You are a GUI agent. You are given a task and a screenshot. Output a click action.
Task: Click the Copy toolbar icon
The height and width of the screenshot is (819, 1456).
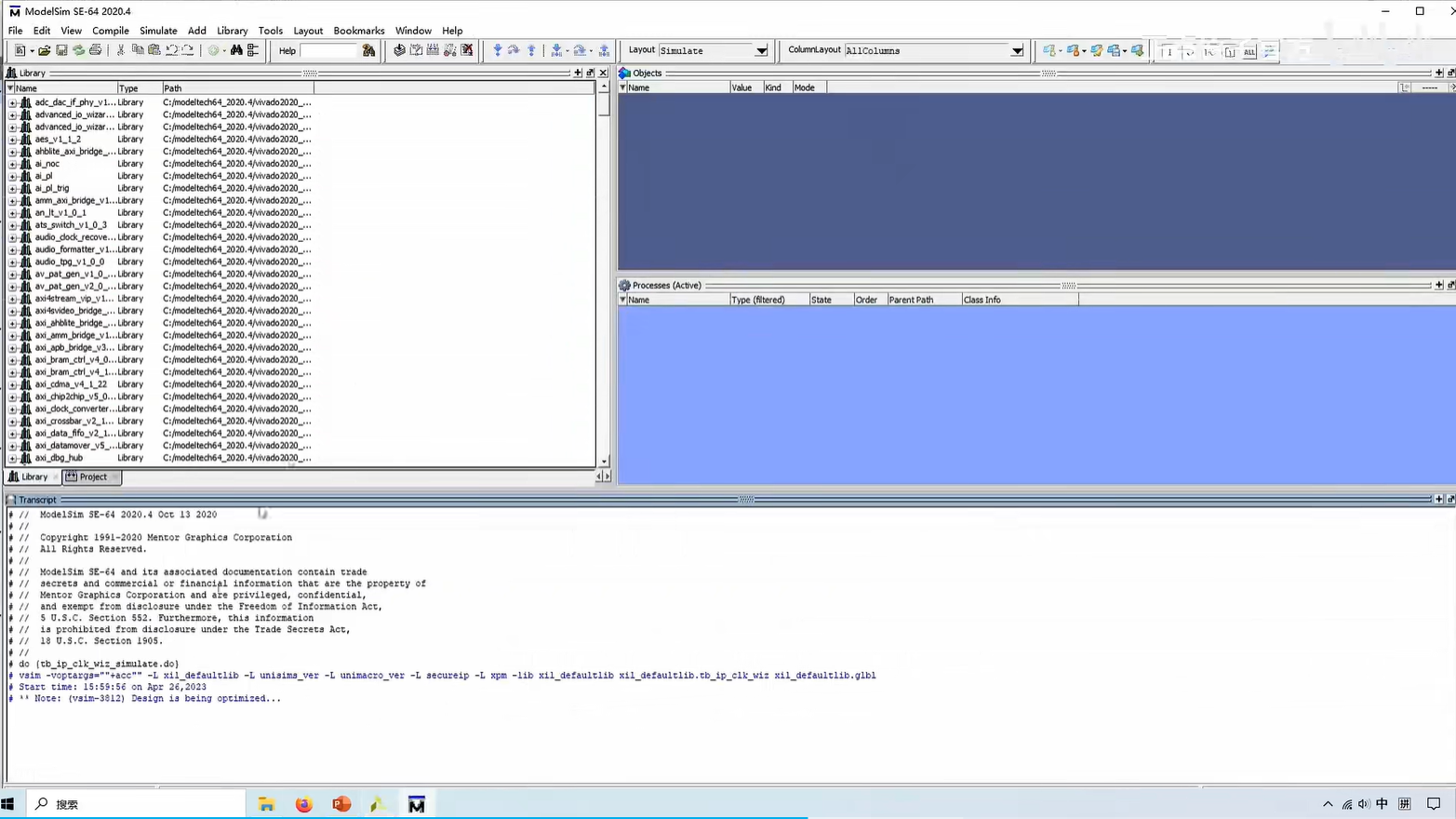tap(138, 50)
